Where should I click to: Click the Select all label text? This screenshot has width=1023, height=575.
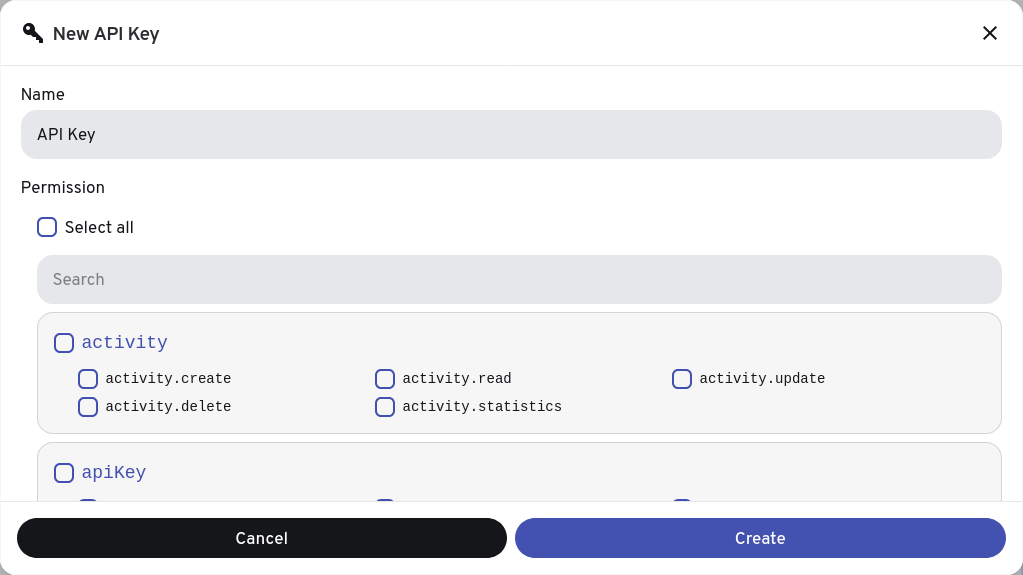99,228
